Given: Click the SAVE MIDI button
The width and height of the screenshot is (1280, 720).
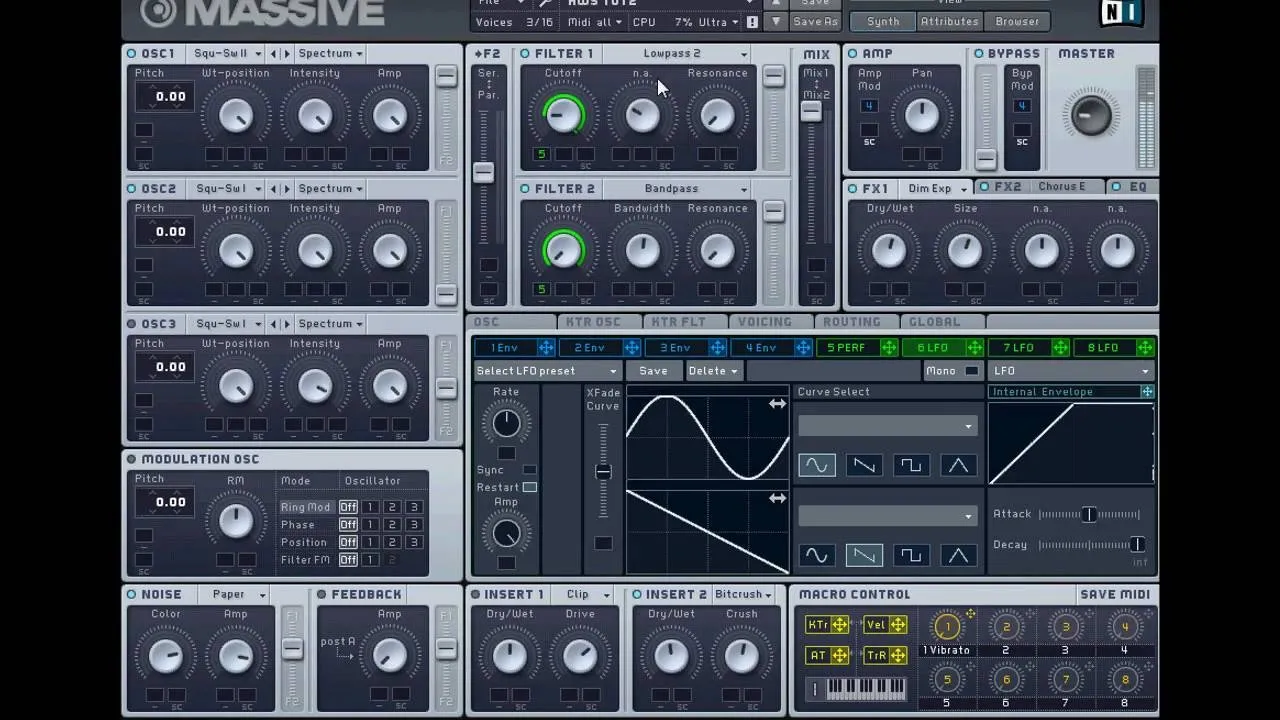Looking at the screenshot, I should pos(1115,594).
